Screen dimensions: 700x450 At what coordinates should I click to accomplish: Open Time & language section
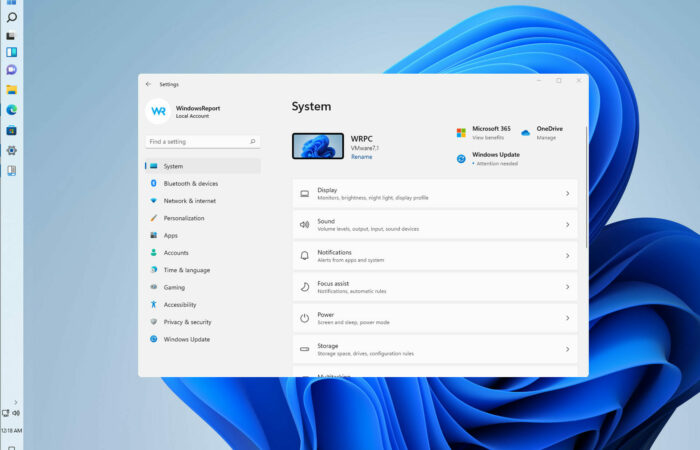(x=203, y=270)
